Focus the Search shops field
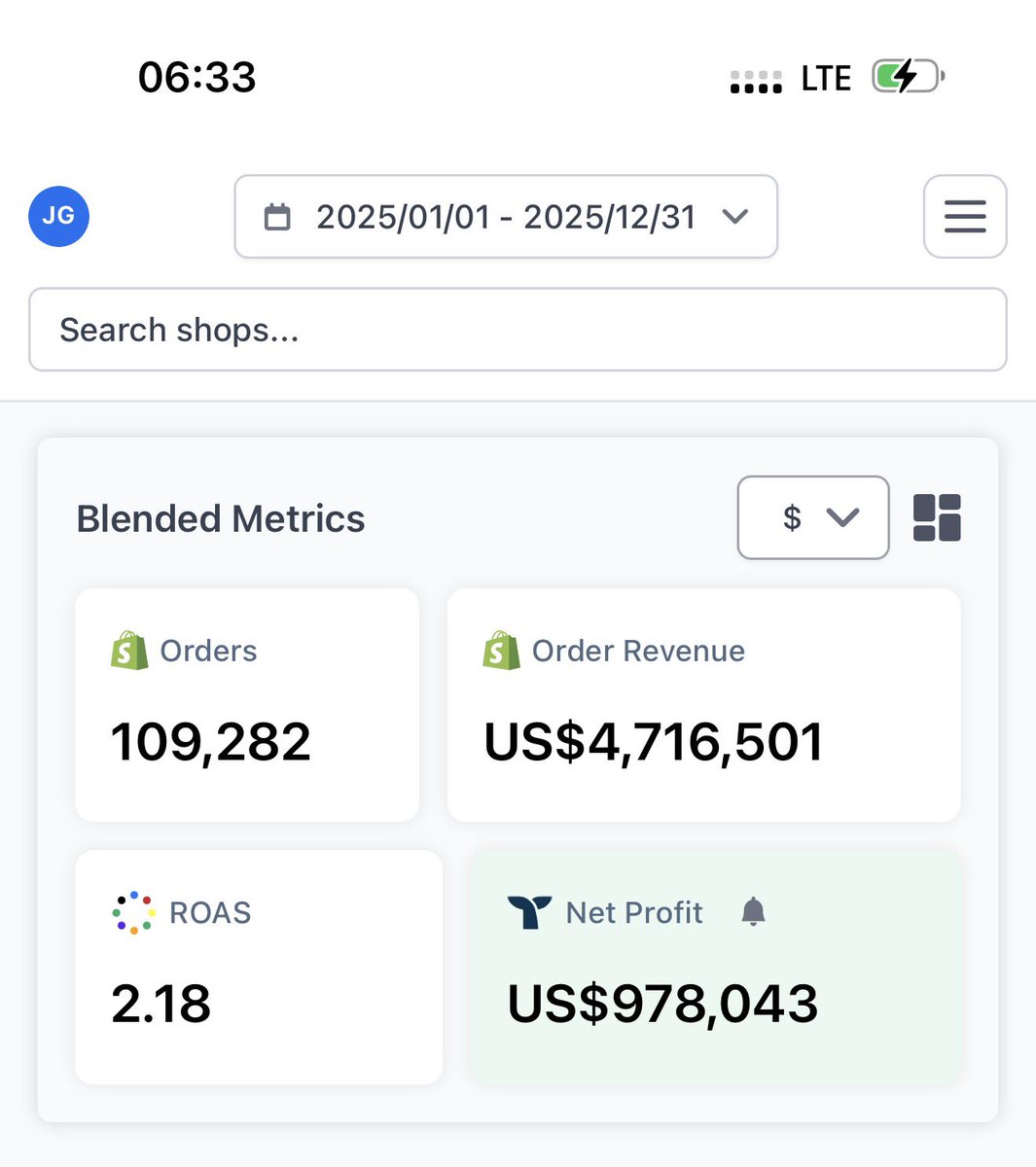1036x1167 pixels. tap(518, 330)
